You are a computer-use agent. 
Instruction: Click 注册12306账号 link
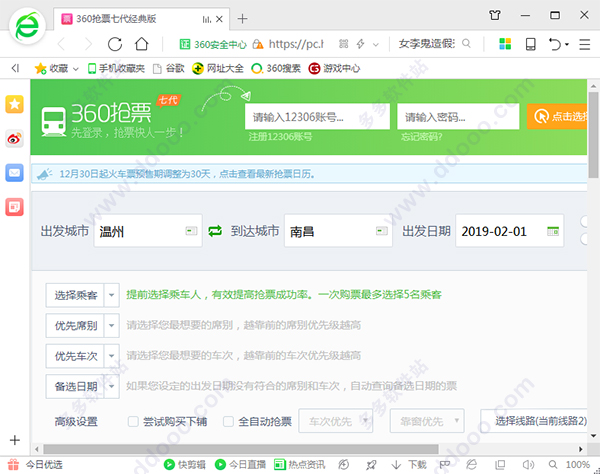click(280, 137)
